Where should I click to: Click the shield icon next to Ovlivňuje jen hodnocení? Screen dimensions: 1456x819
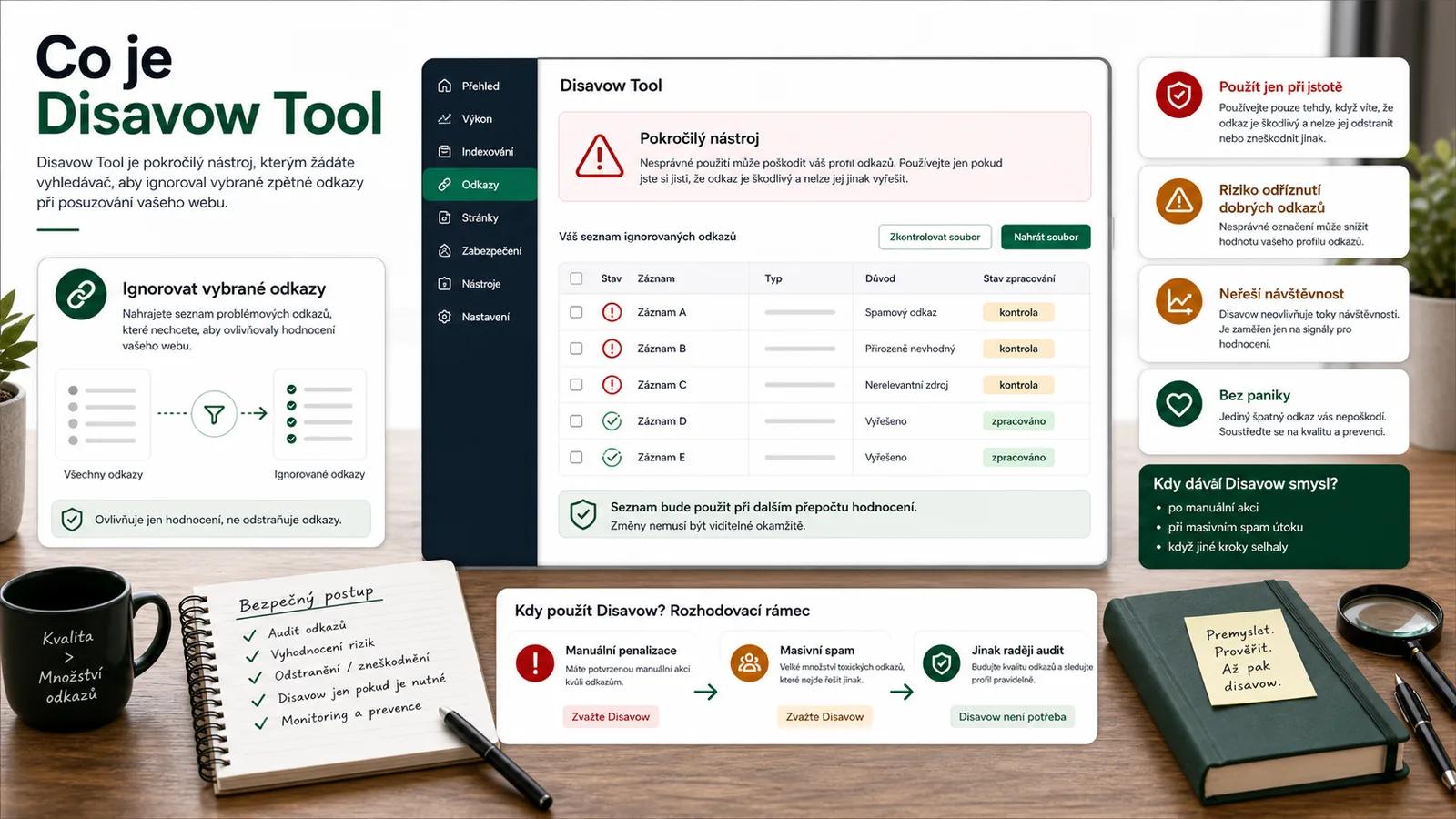(72, 520)
